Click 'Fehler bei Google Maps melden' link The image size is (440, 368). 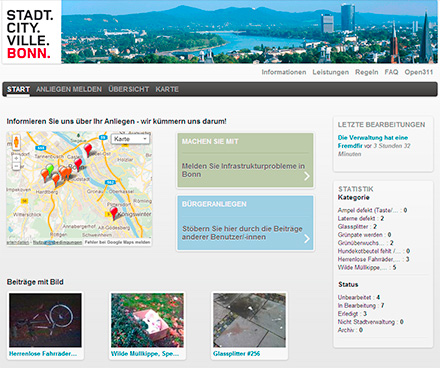[117, 242]
